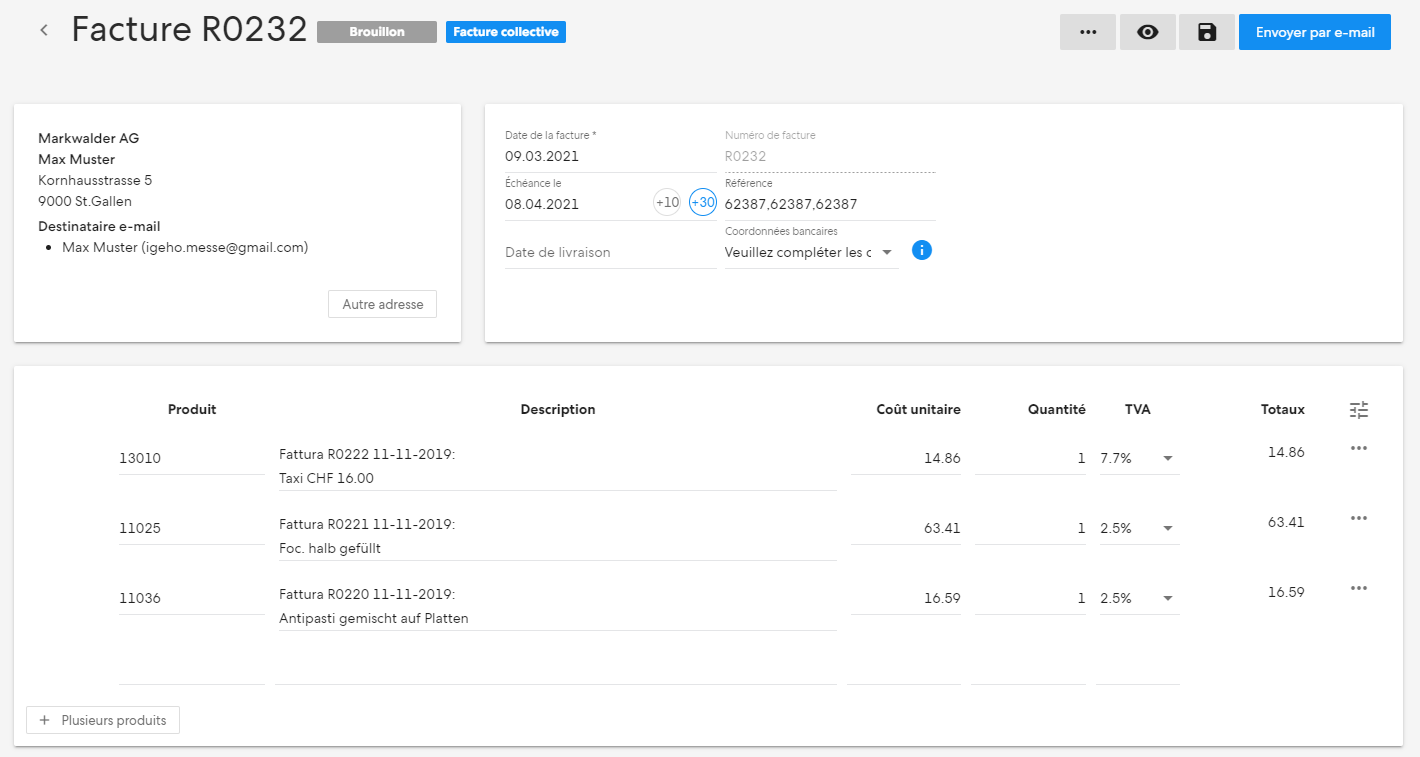The image size is (1420, 757).
Task: Click the Date de livraison field
Action: [610, 253]
